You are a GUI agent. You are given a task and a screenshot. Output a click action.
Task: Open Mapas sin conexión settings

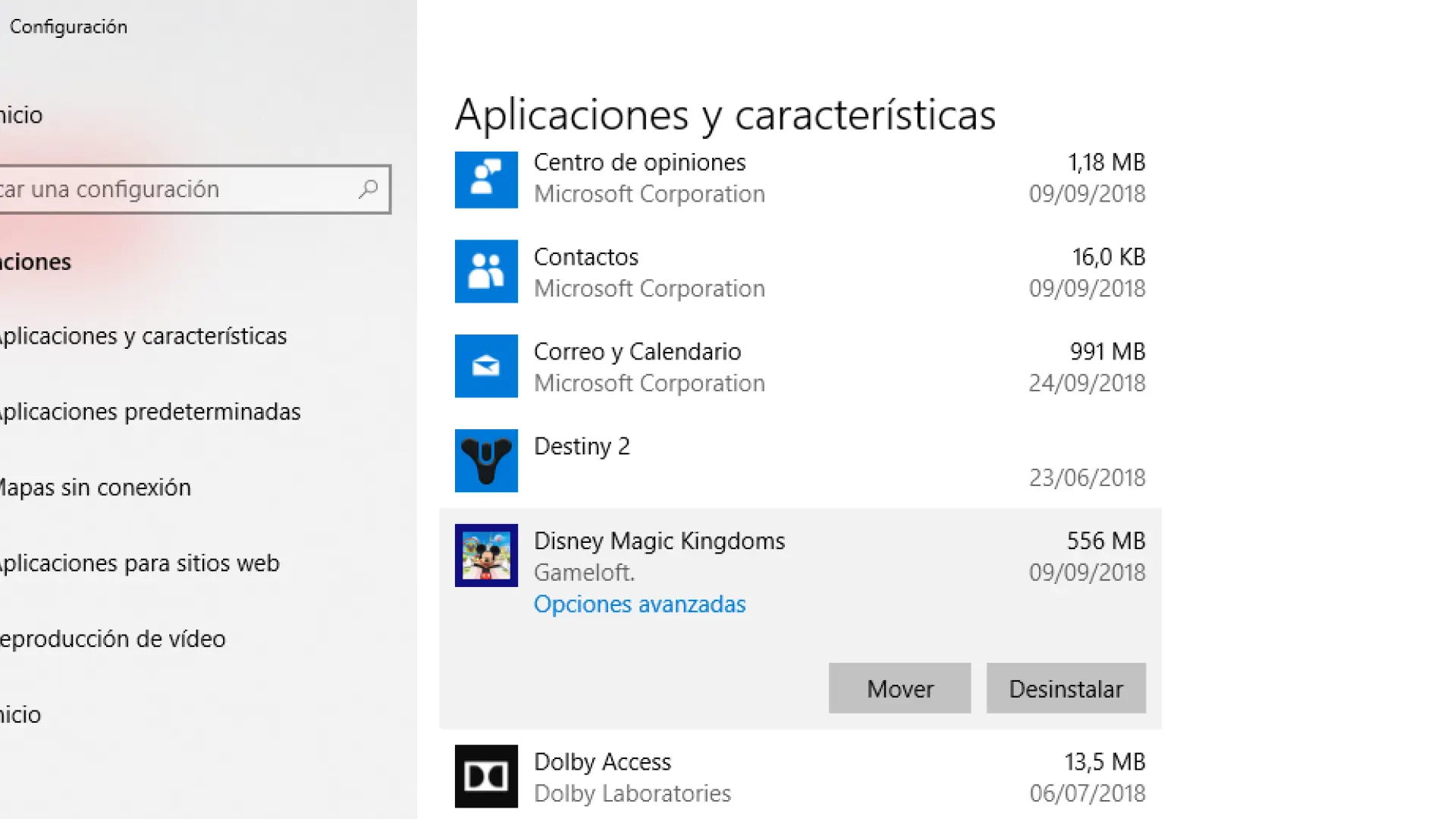95,488
